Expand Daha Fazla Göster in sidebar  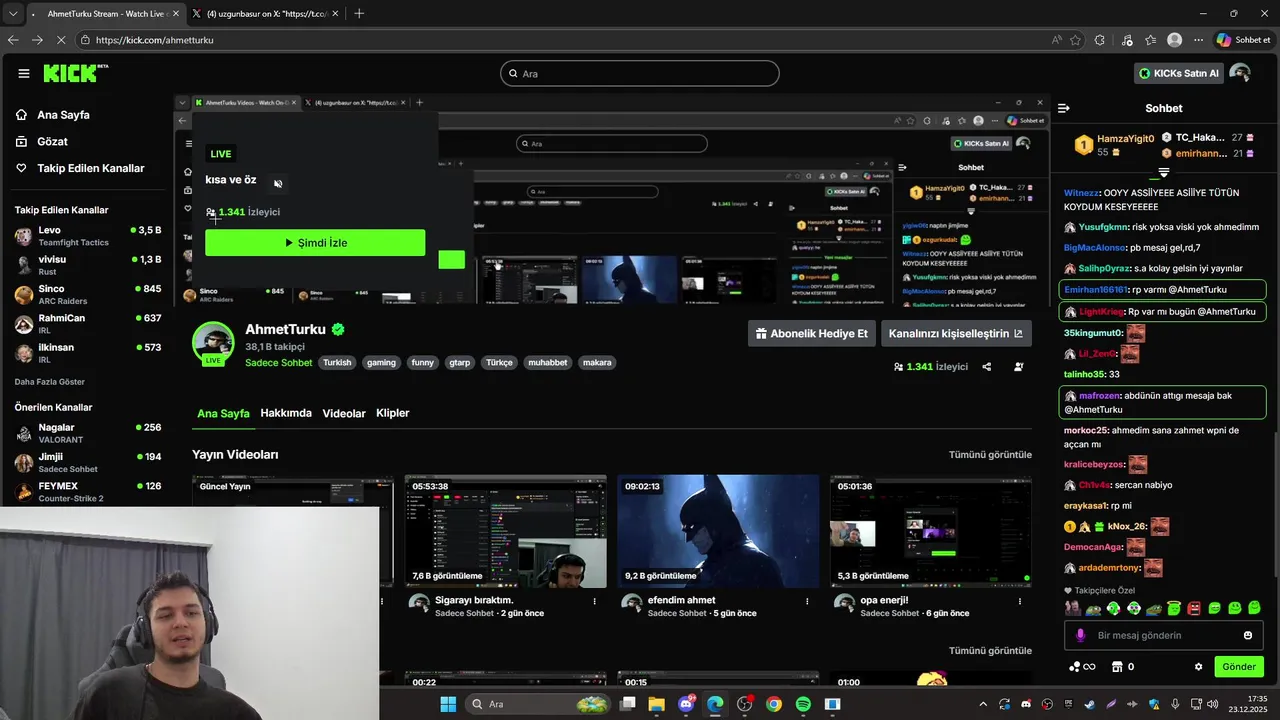pyautogui.click(x=49, y=382)
